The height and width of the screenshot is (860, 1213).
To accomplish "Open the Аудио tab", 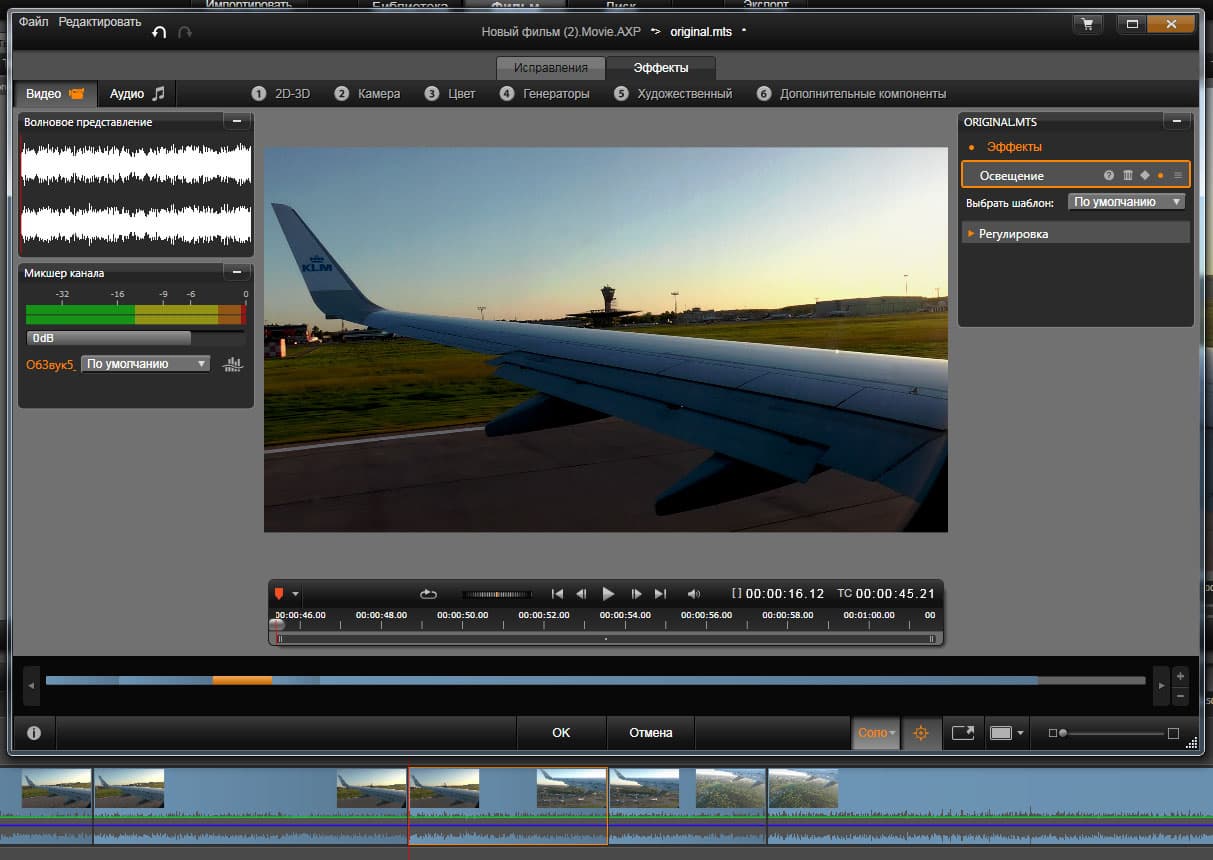I will coord(137,94).
